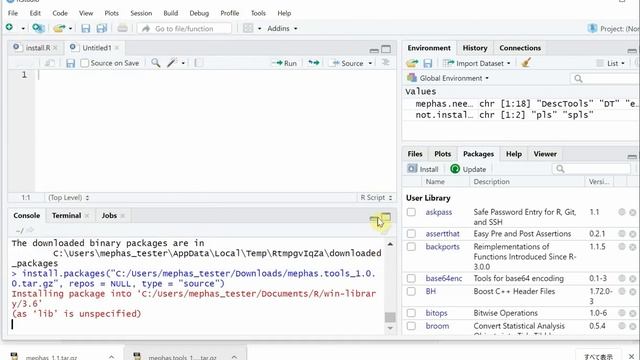Open the code tools wand dropdown arrow
The height and width of the screenshot is (360, 640).
[x=183, y=63]
